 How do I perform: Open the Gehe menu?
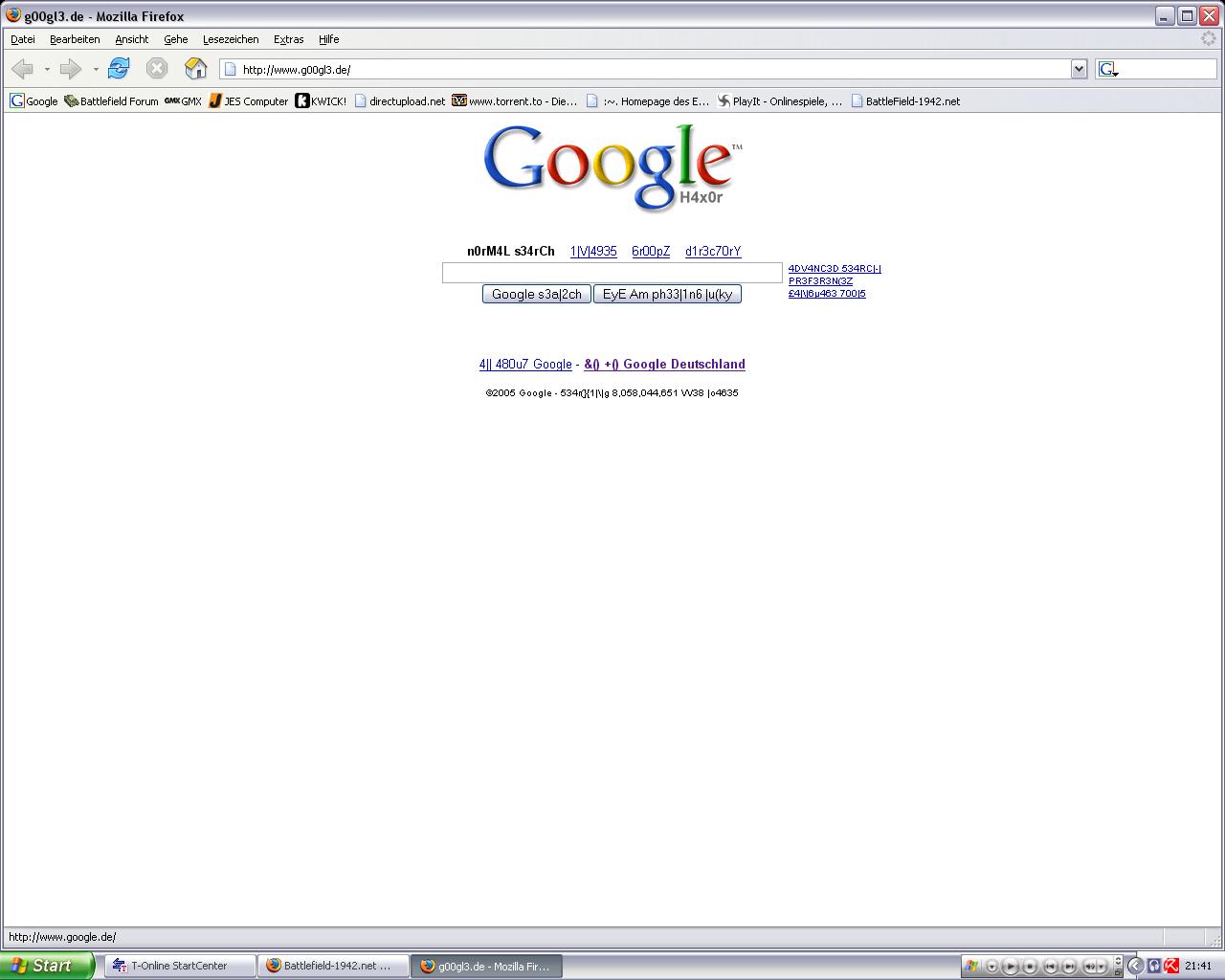coord(176,39)
